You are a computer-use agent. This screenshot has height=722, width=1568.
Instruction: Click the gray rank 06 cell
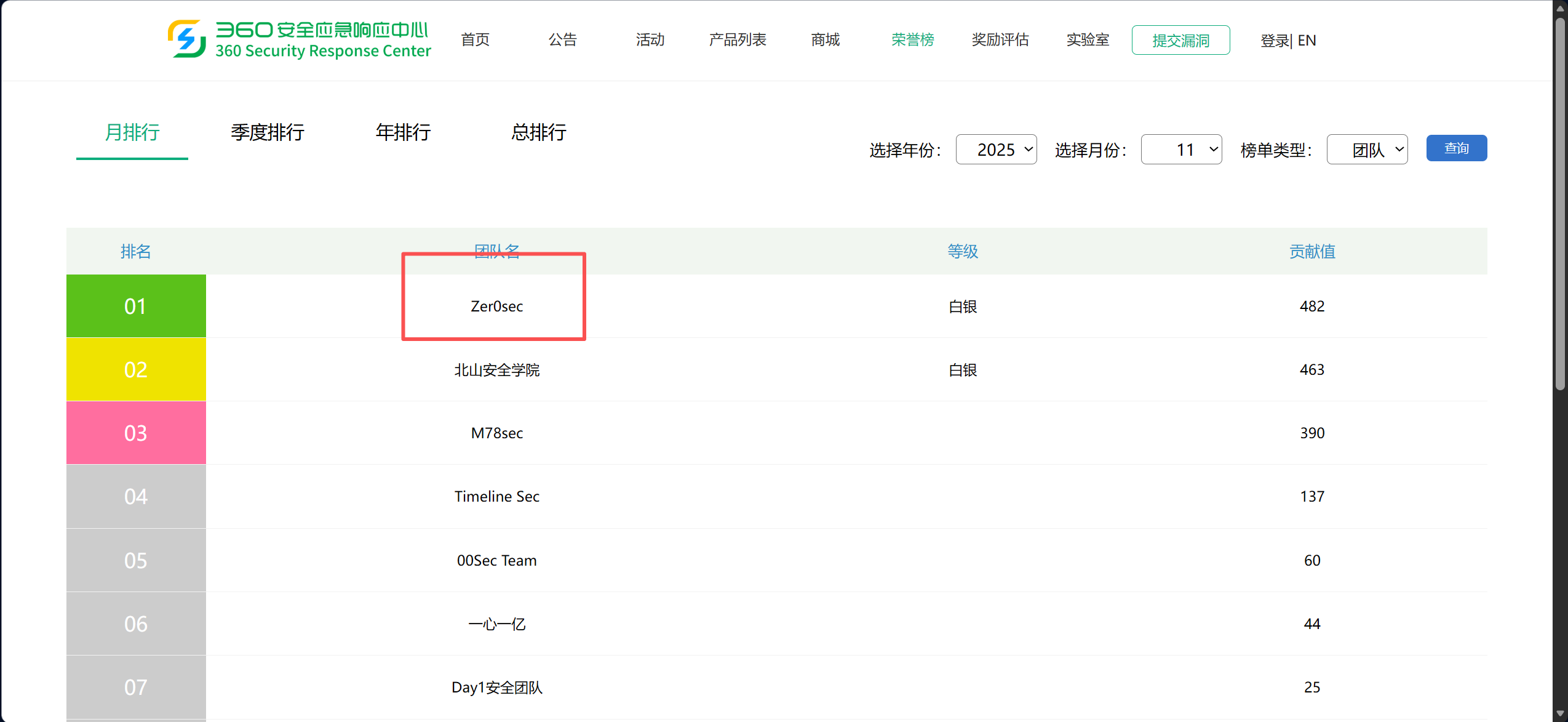click(136, 624)
